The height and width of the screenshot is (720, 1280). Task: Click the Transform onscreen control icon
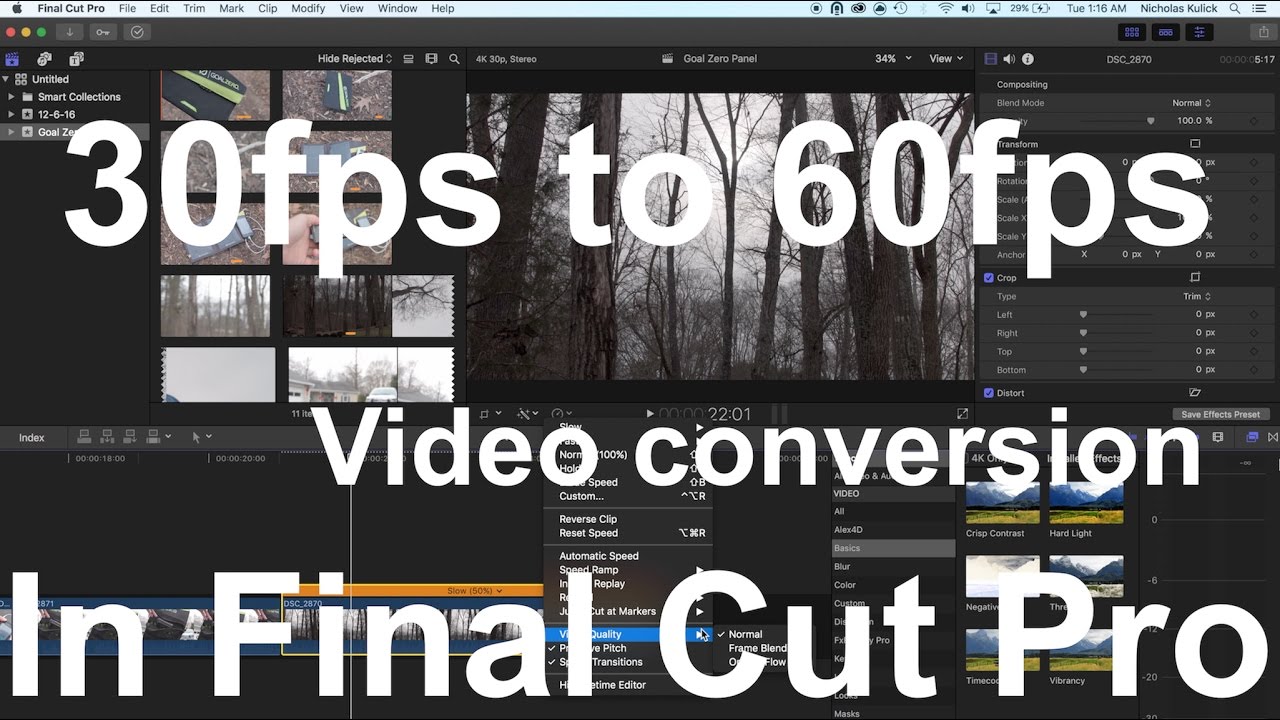click(1195, 144)
